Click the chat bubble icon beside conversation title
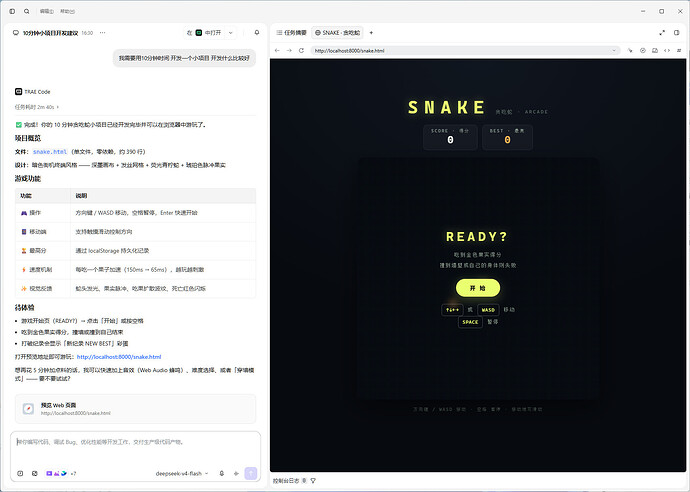The height and width of the screenshot is (492, 690). pos(16,33)
